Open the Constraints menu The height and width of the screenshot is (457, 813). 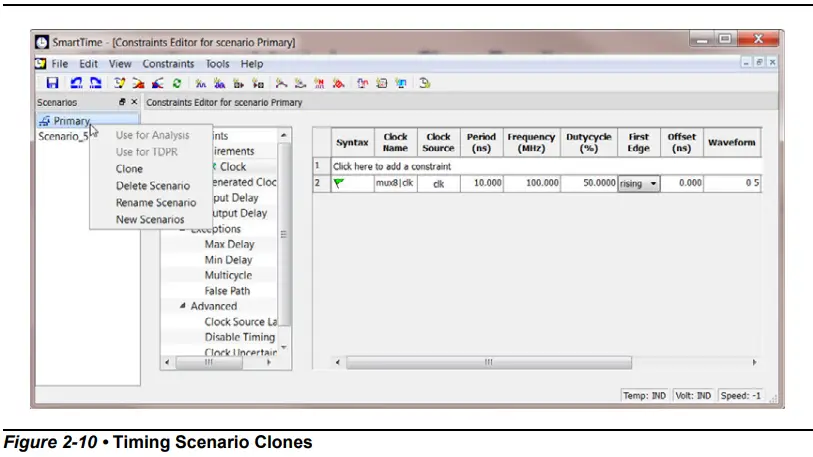click(x=168, y=64)
